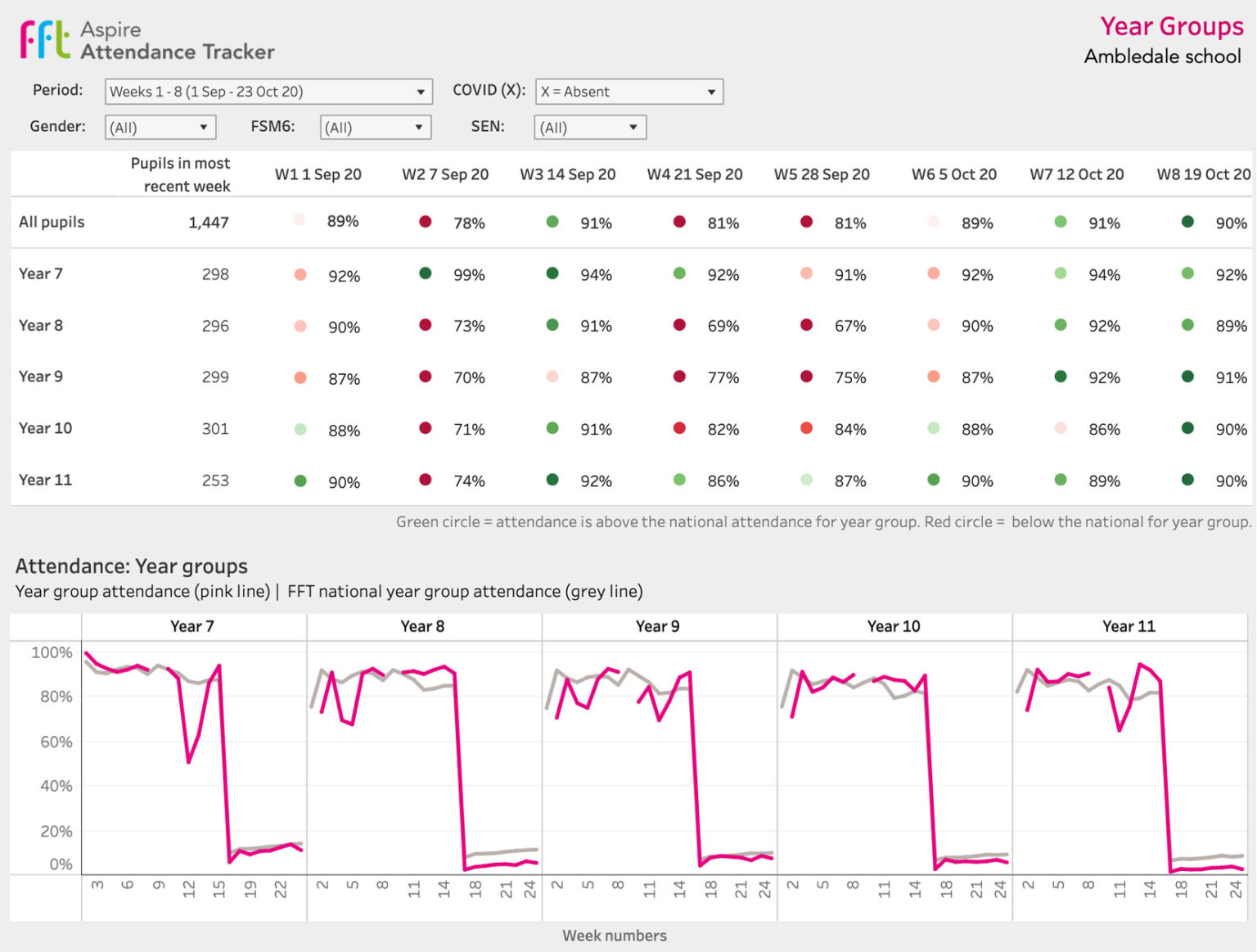Screen dimensions: 1257x952
Task: Click the All pupils row label
Action: (x=51, y=221)
